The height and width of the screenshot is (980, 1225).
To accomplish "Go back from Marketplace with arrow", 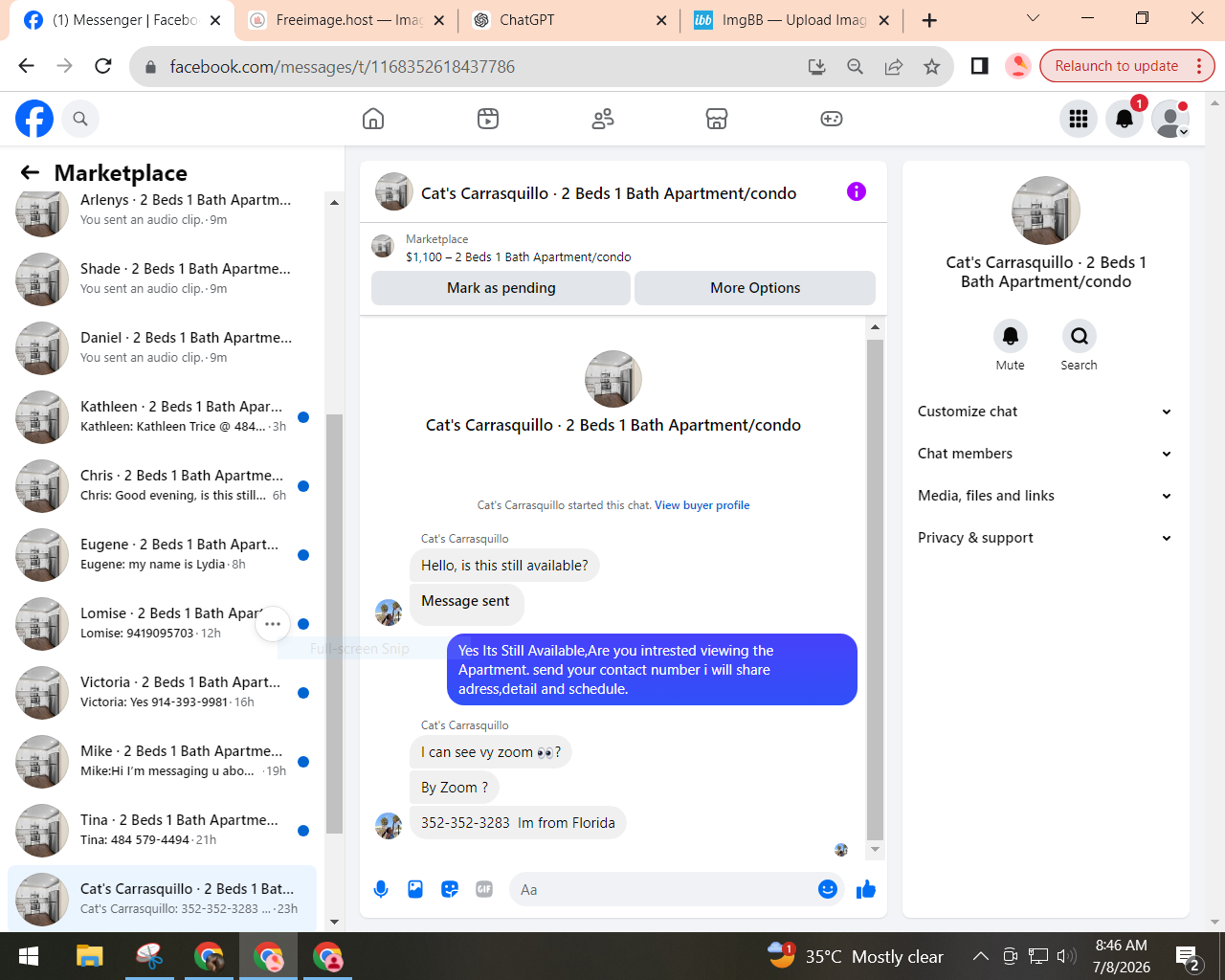I will click(31, 172).
